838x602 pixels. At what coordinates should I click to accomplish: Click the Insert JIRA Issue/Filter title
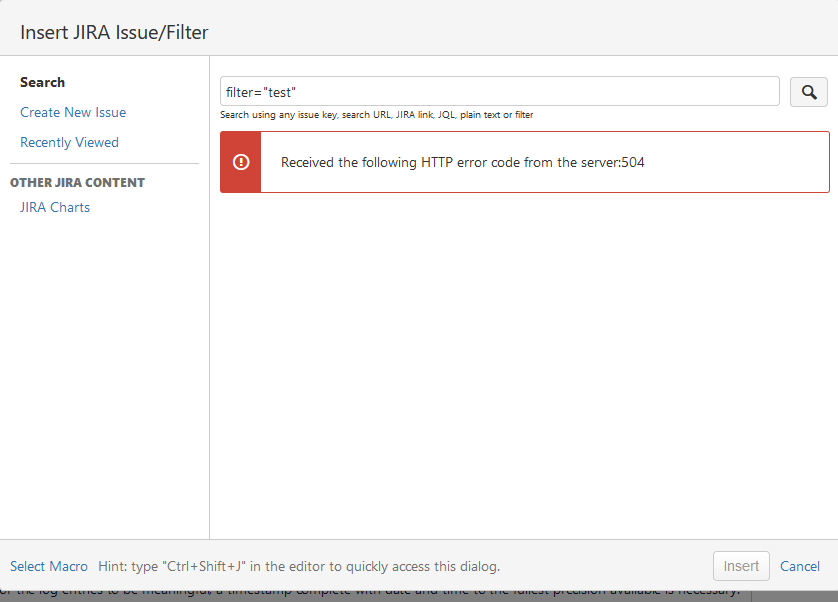114,33
